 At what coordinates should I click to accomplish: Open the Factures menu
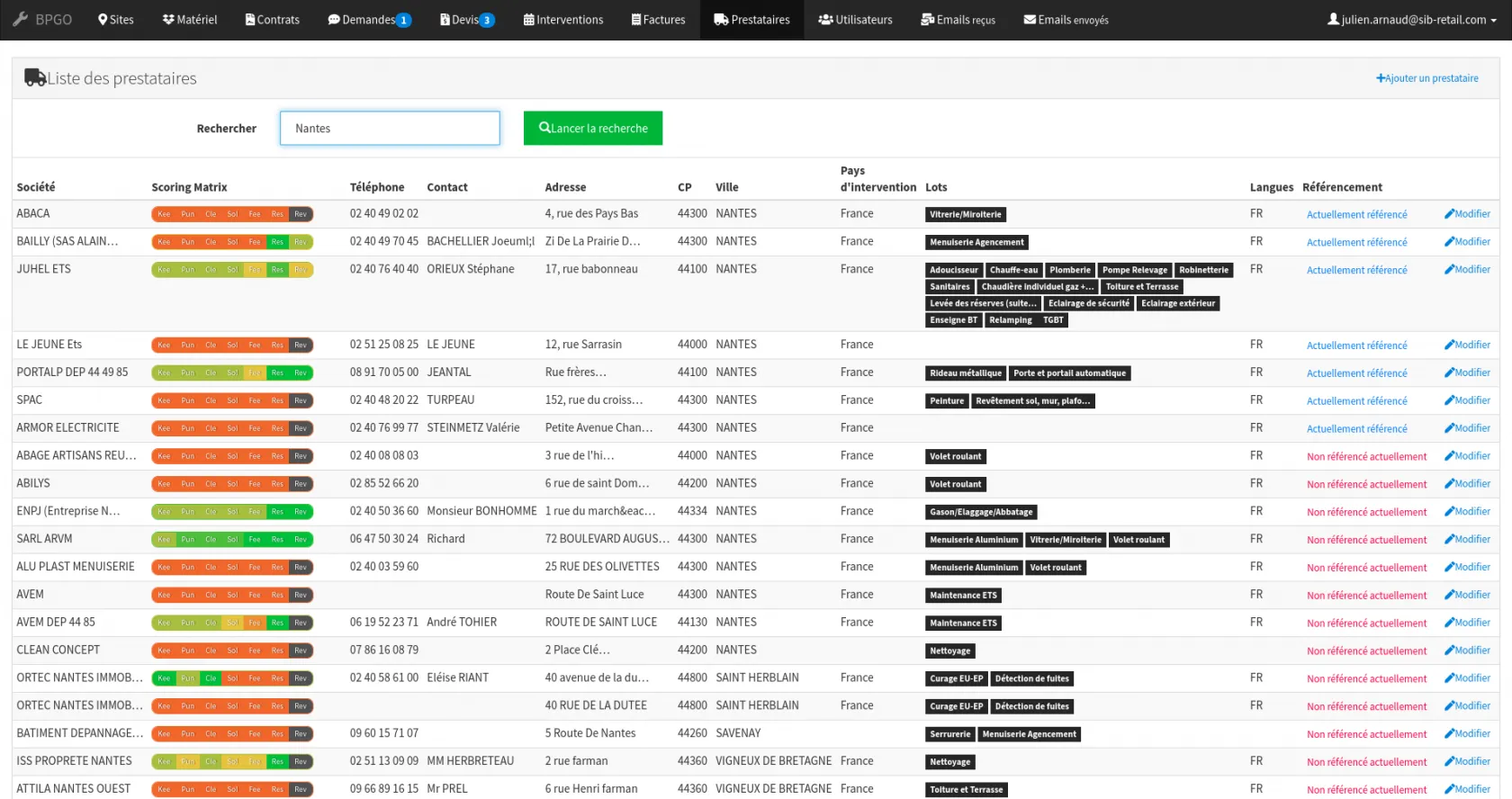[658, 20]
